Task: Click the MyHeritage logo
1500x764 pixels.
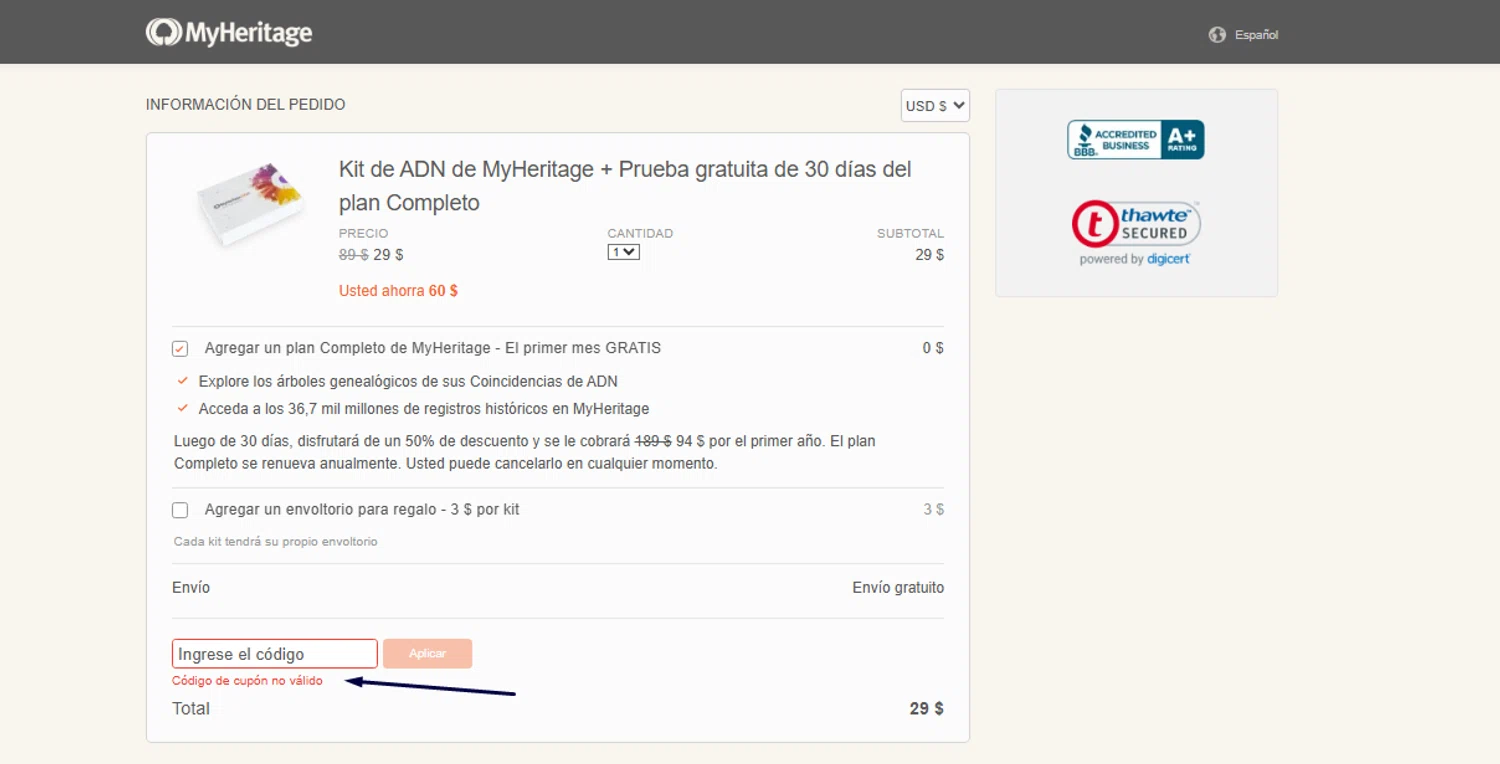Action: click(x=229, y=32)
